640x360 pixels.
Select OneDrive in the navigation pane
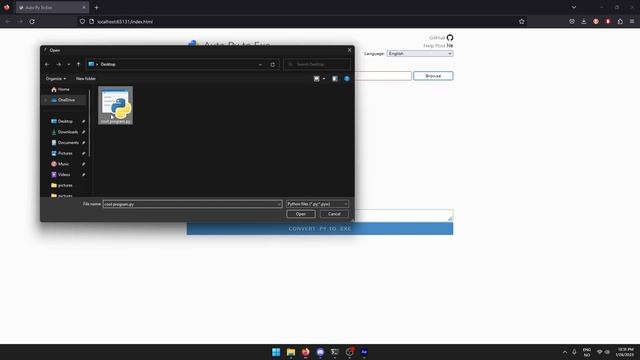(63, 100)
